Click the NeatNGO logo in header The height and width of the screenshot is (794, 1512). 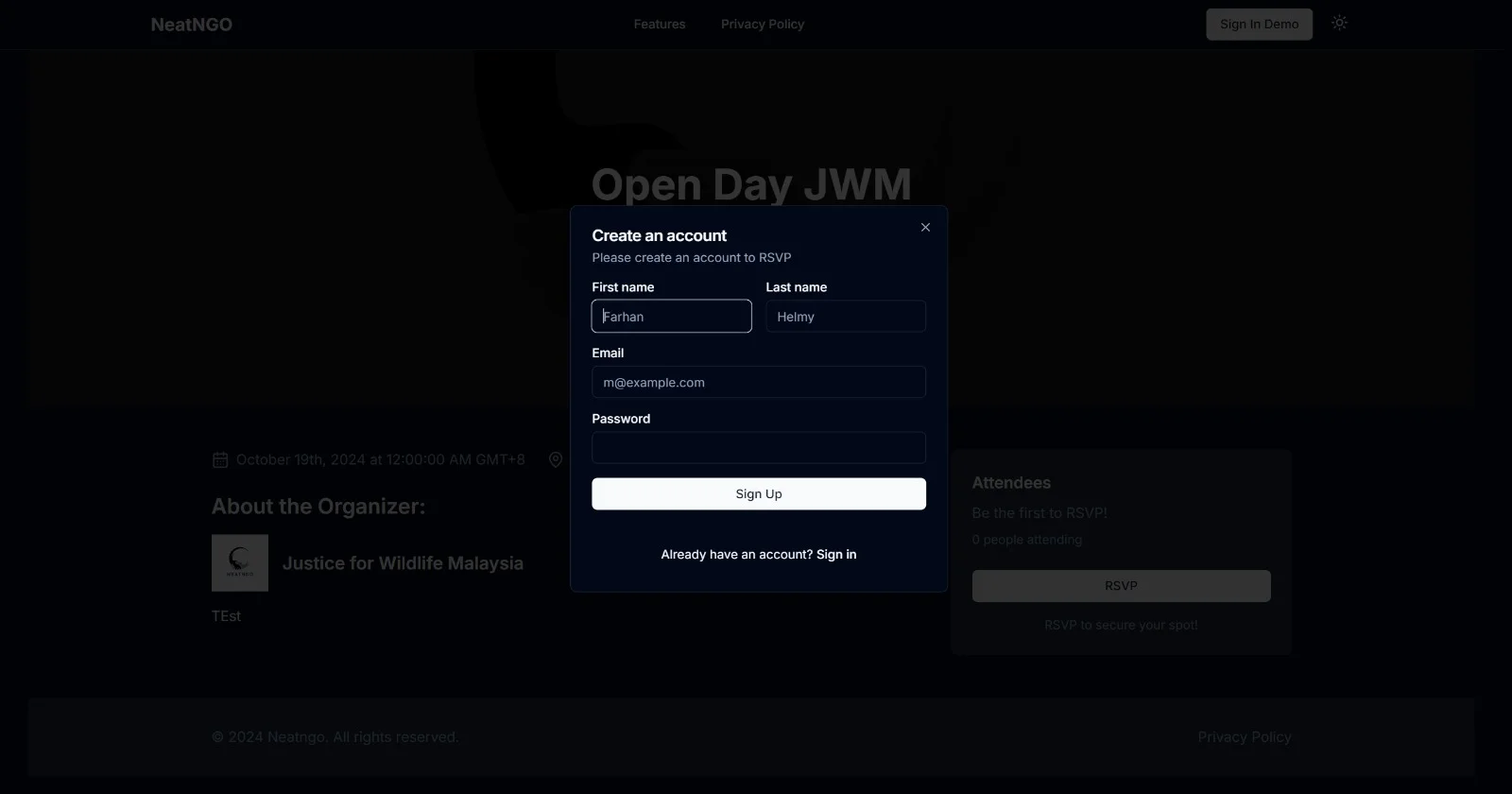pyautogui.click(x=192, y=25)
